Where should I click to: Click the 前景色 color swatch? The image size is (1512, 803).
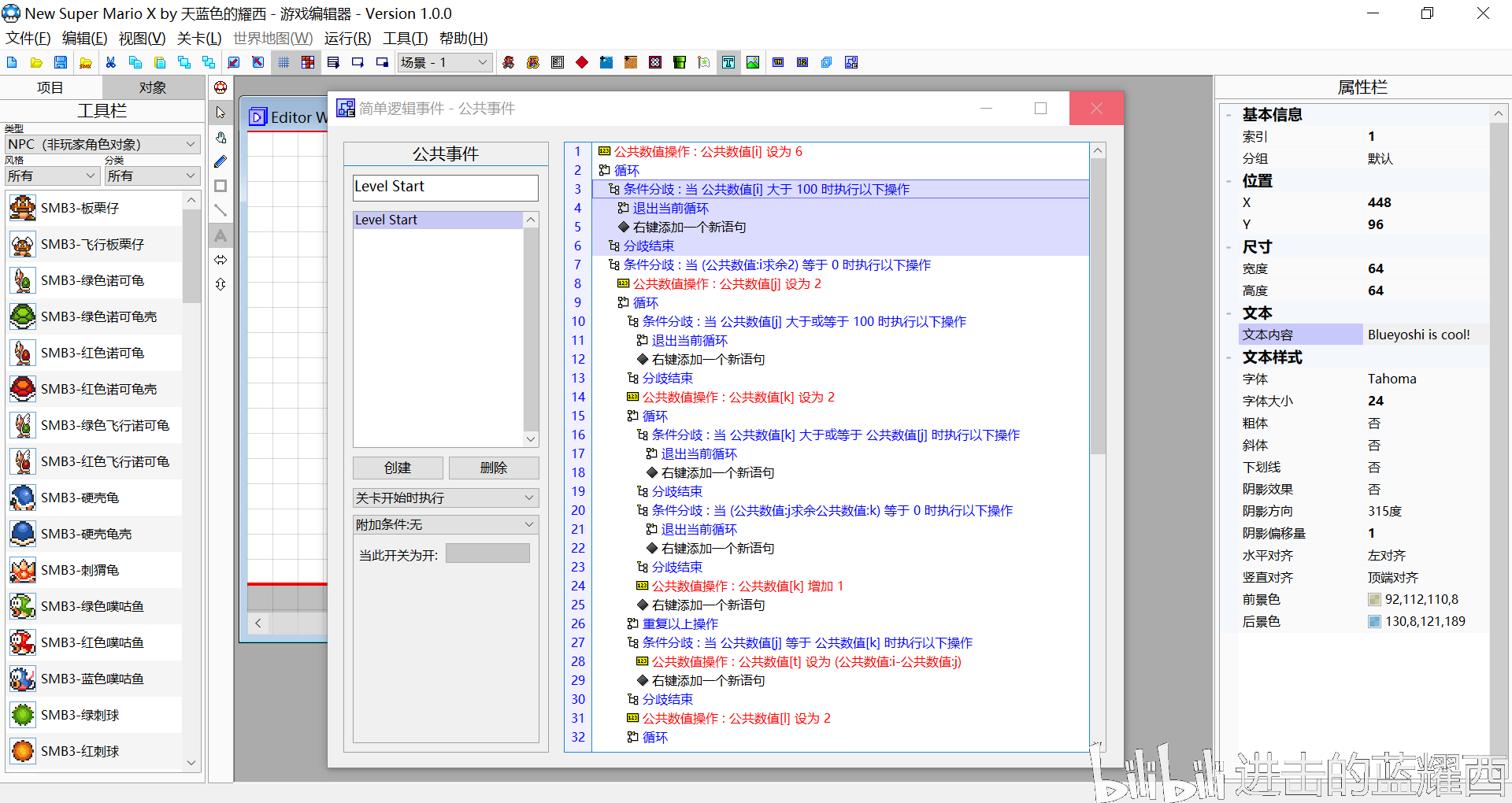point(1374,600)
